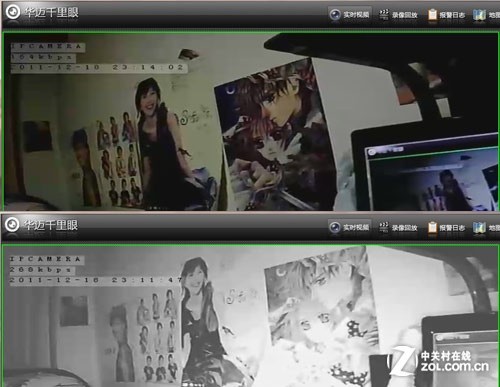Click IPCAMERA label in the color feed

click(47, 46)
